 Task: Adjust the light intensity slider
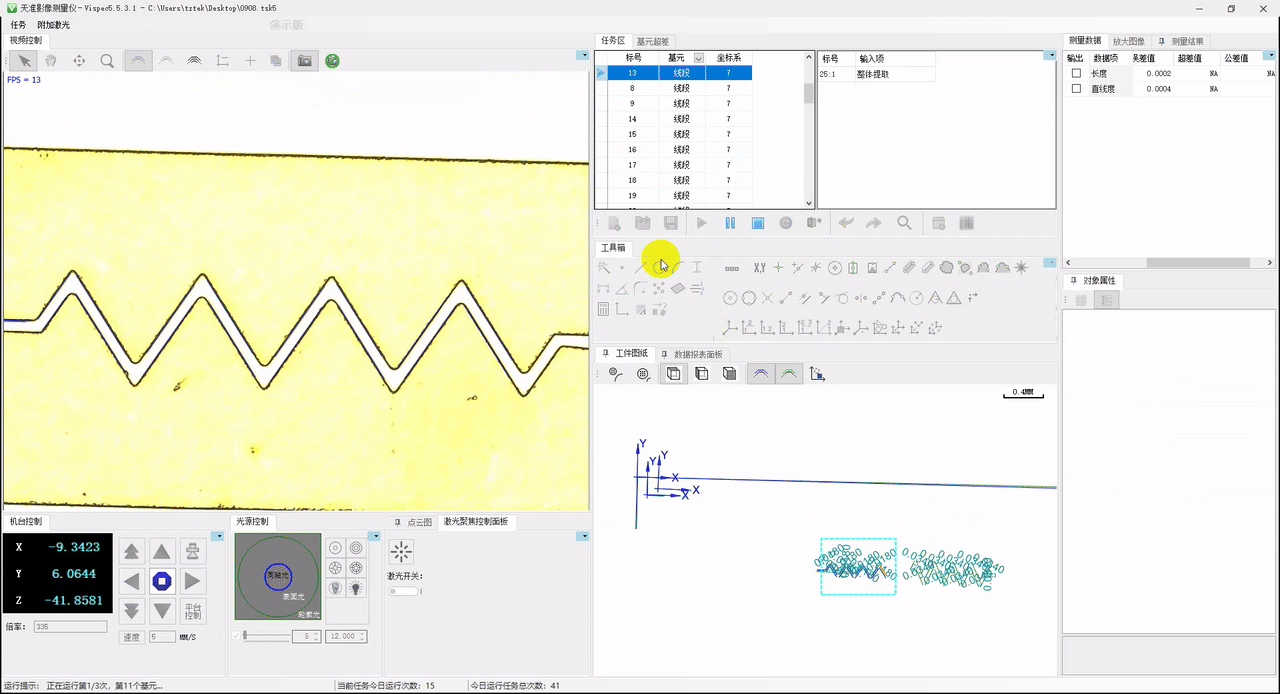[266, 636]
